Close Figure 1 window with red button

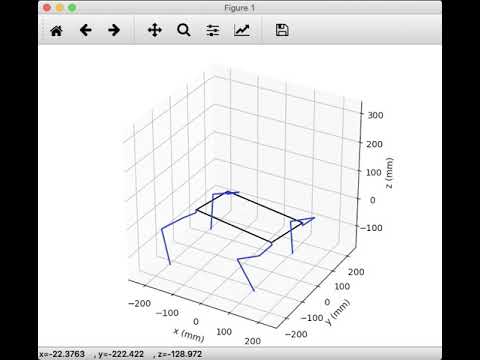click(x=47, y=8)
